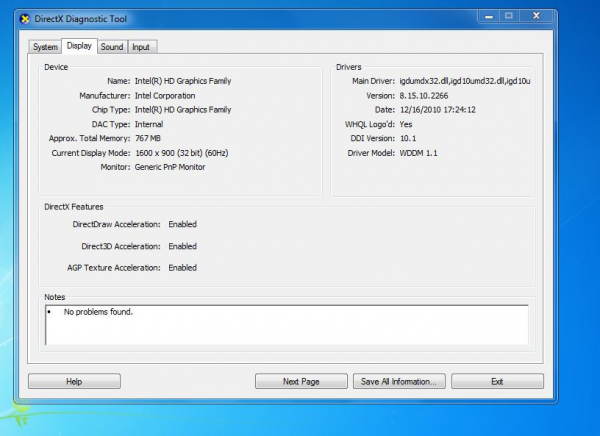Select the Display tab
Screen dimensions: 600x436
tap(79, 46)
